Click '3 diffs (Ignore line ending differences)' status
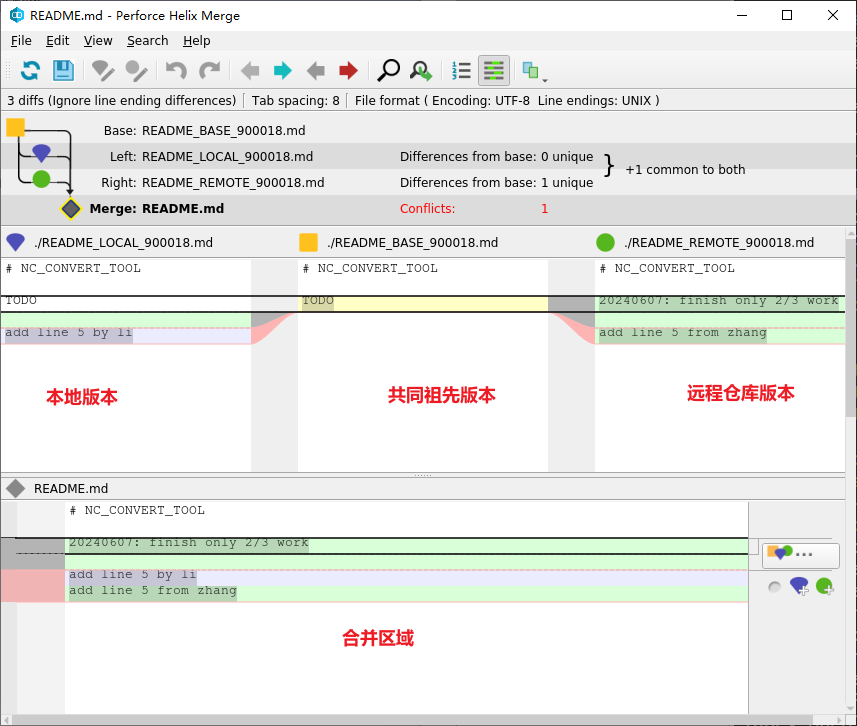 coord(121,101)
